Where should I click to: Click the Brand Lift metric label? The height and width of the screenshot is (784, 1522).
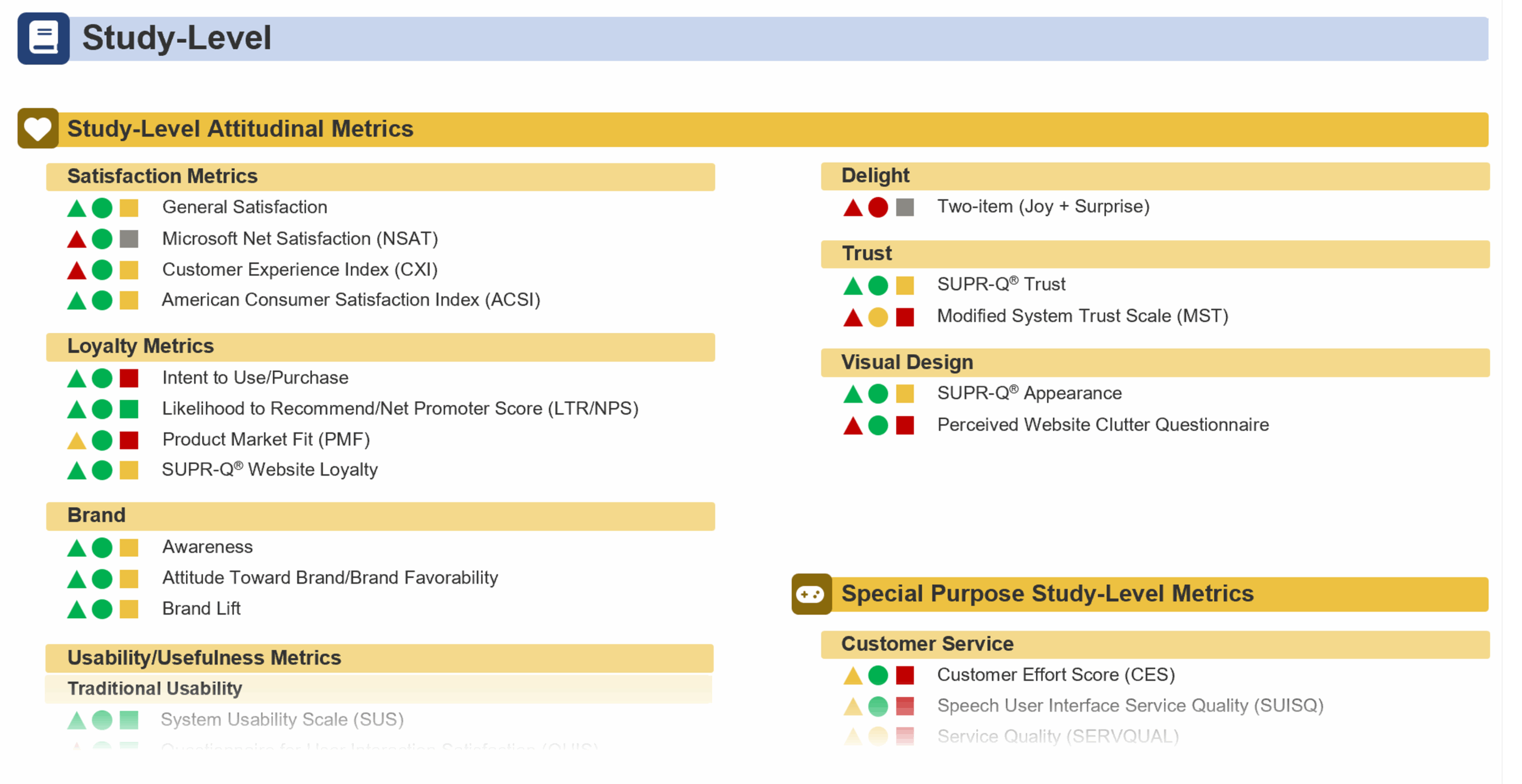201,609
